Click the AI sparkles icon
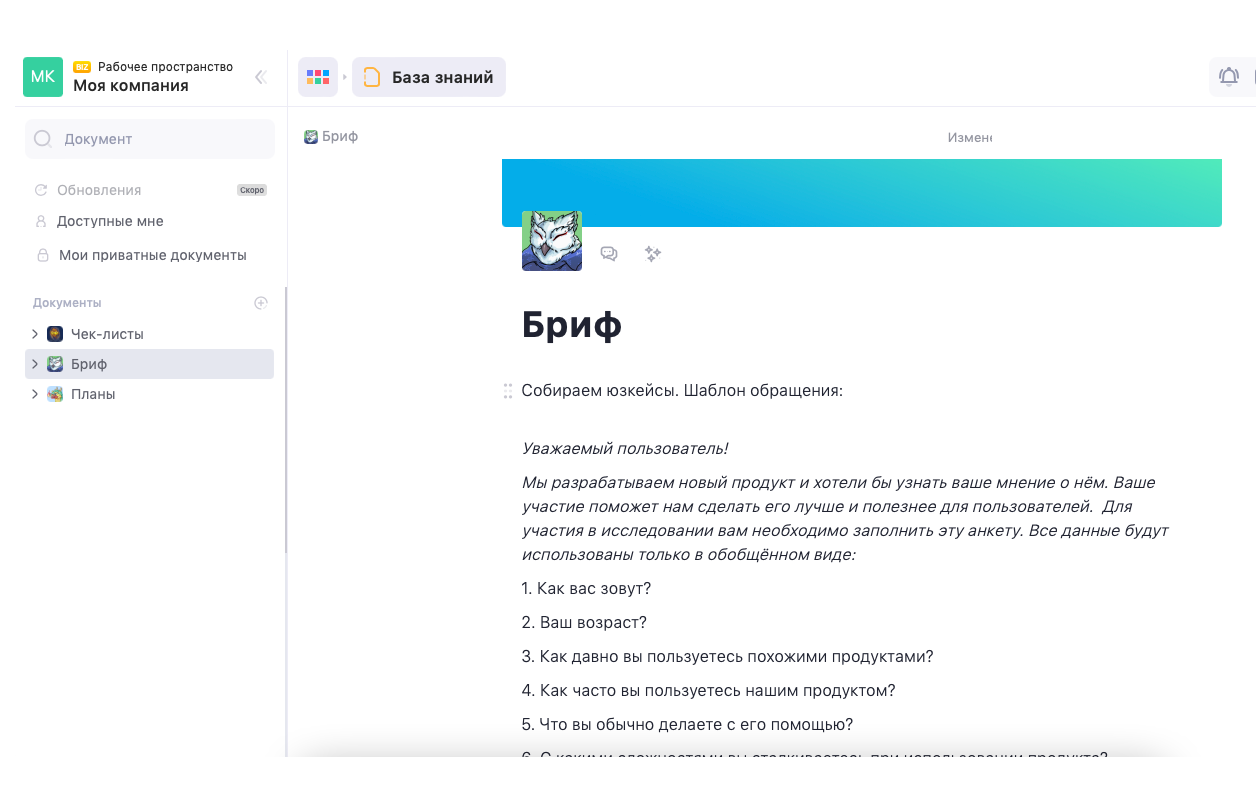This screenshot has width=1256, height=800. (x=653, y=254)
